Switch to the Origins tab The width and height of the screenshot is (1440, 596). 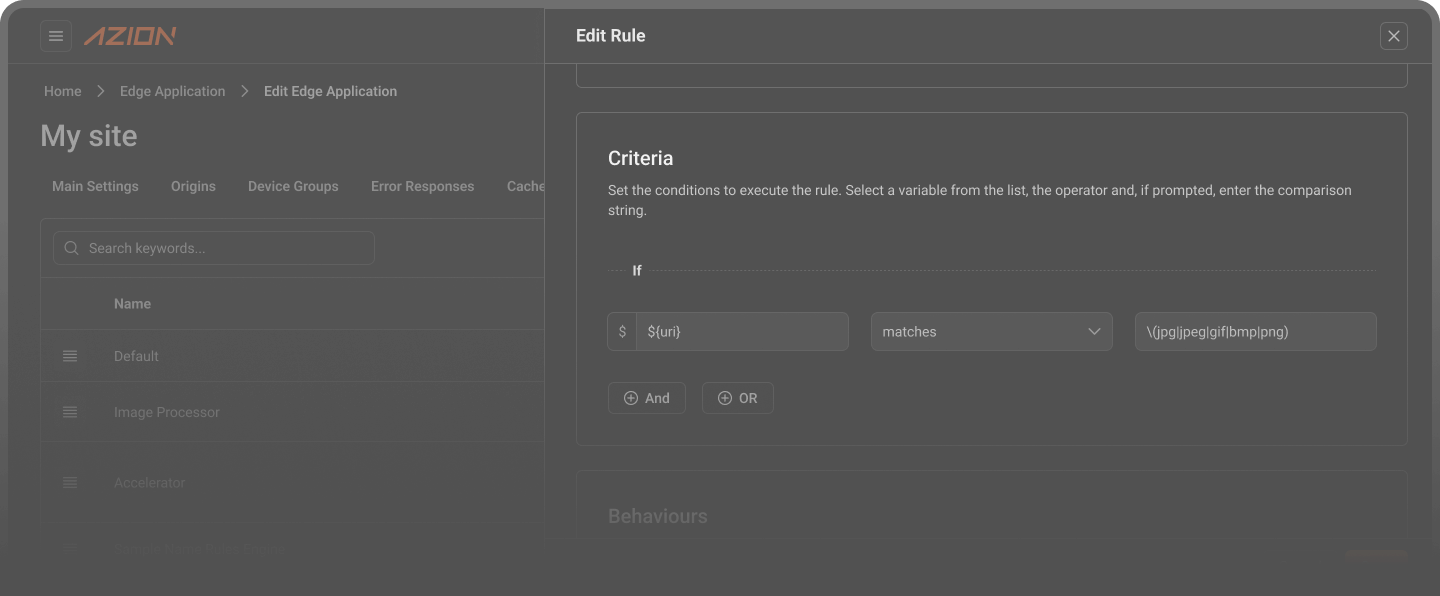point(193,186)
